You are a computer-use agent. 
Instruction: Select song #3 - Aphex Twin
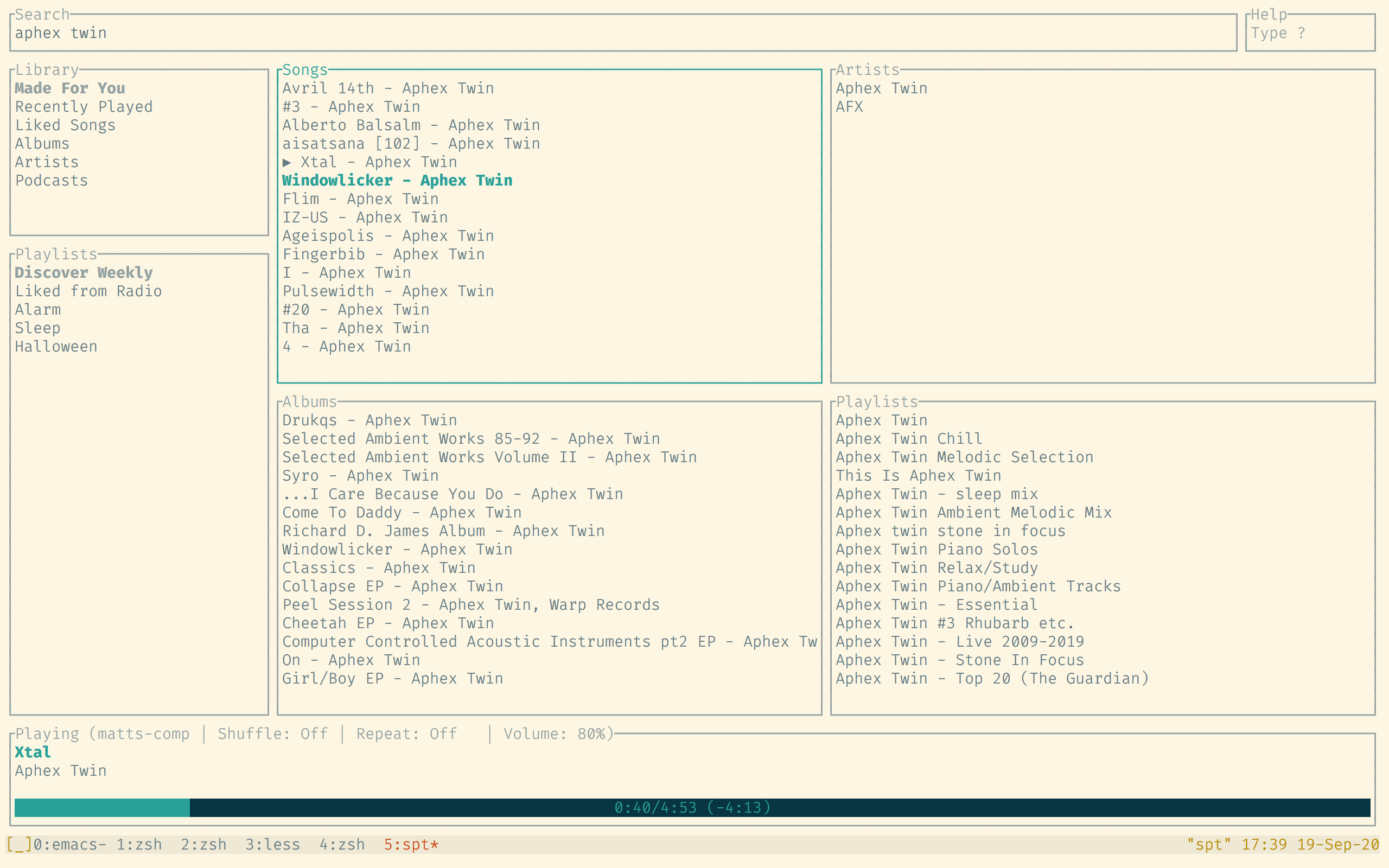tap(351, 107)
